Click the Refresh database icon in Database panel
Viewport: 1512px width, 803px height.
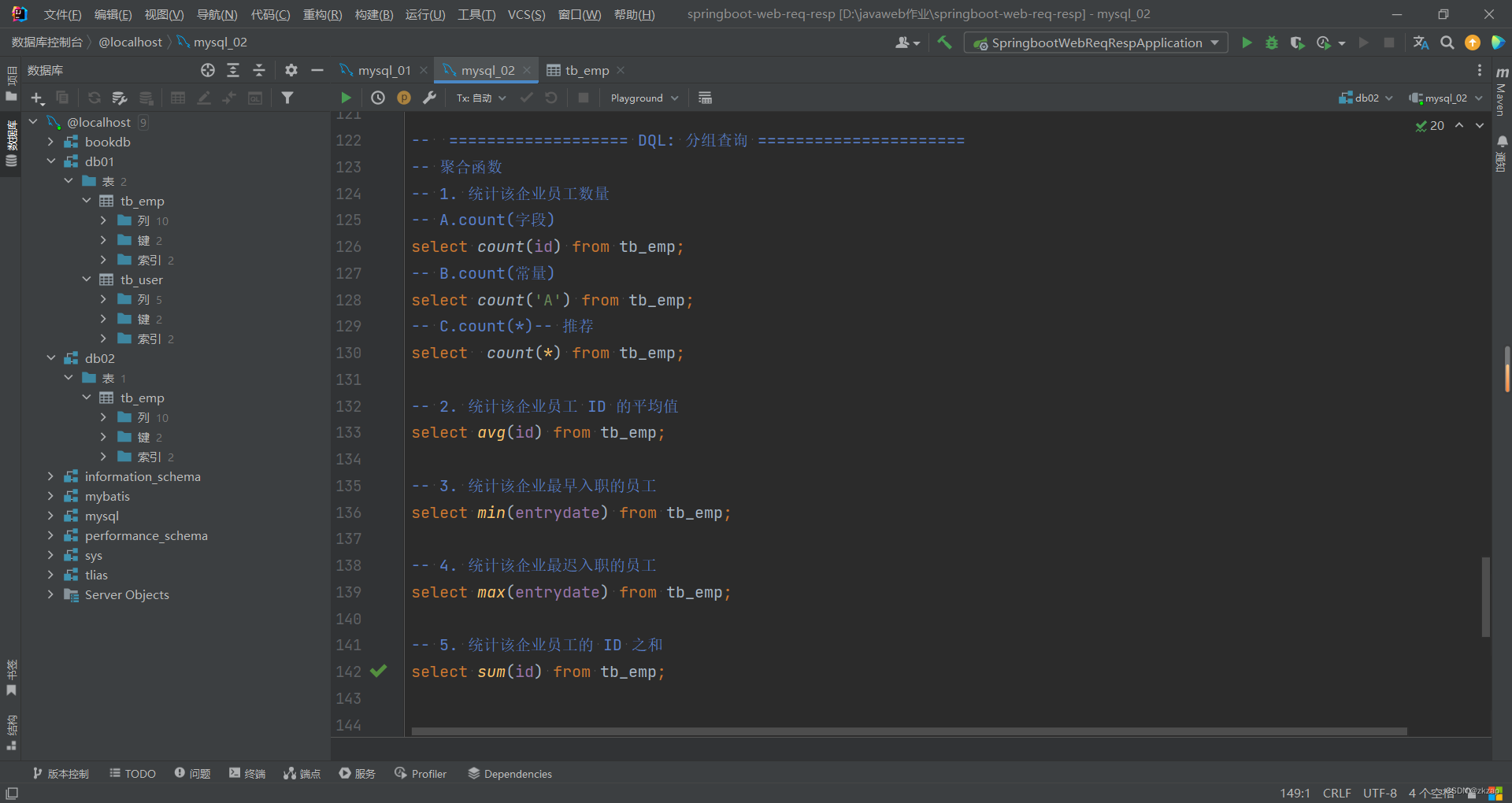click(x=94, y=97)
